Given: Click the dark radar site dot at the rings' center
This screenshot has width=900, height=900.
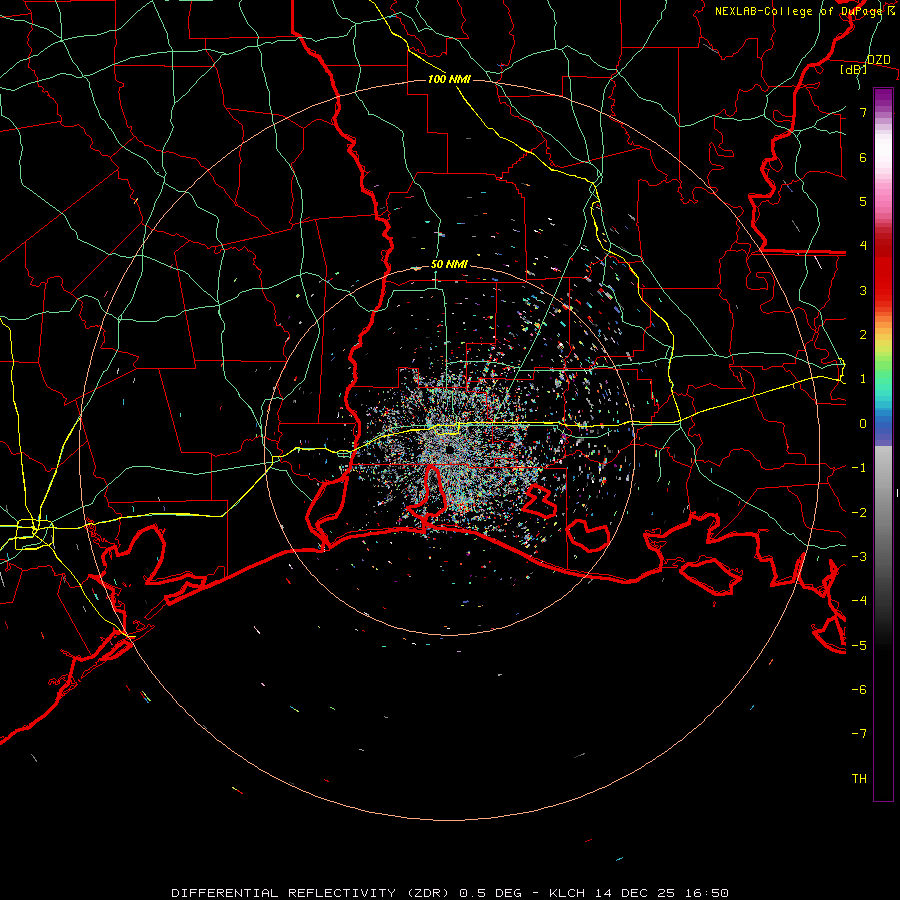Looking at the screenshot, I should tap(449, 449).
